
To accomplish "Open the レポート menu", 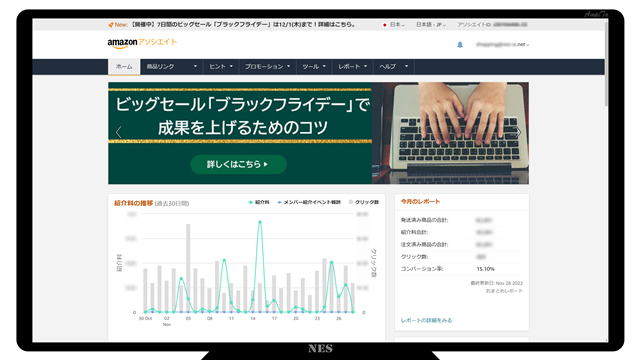I will (353, 67).
